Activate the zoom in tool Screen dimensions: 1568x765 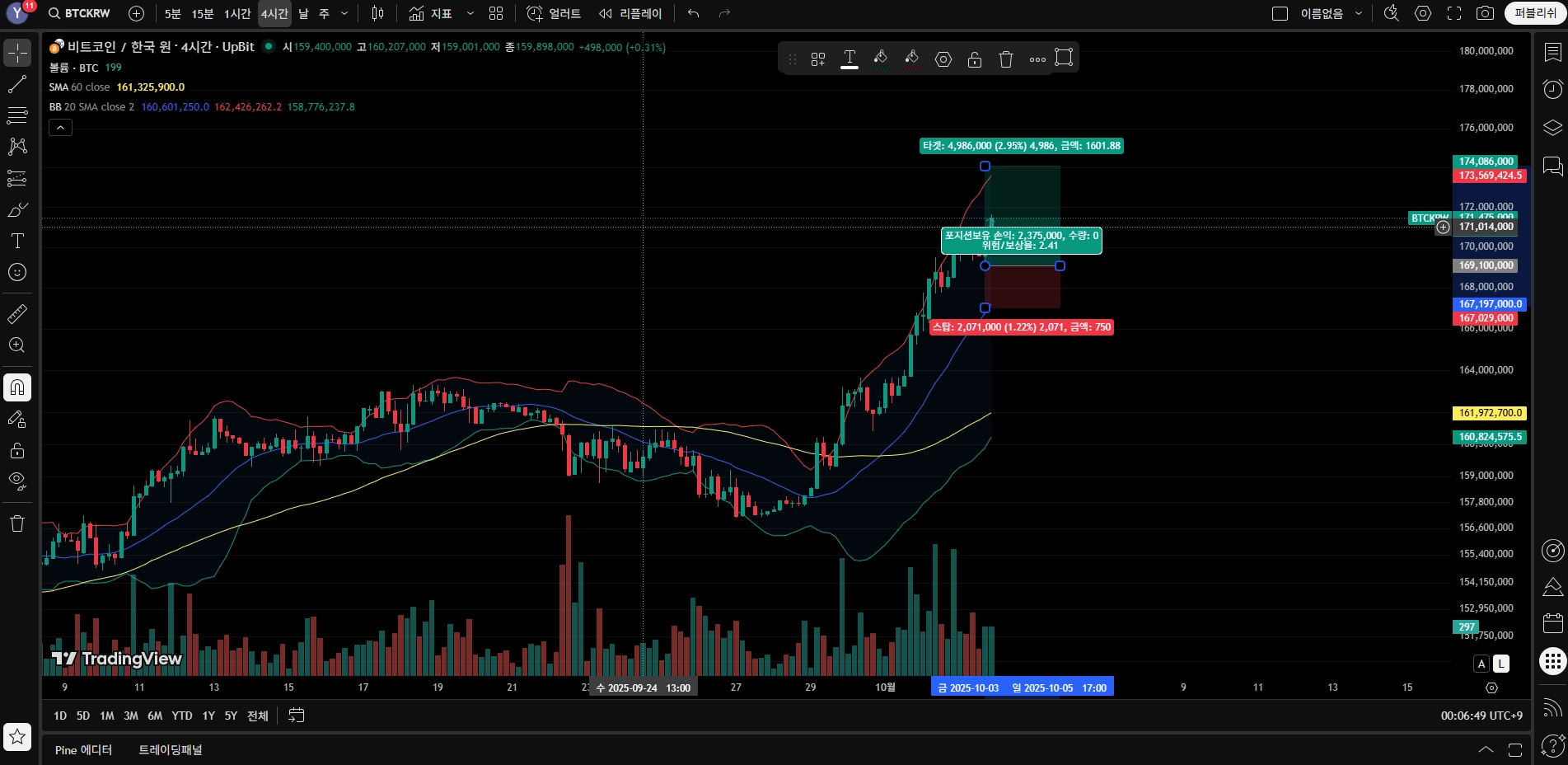pos(17,345)
